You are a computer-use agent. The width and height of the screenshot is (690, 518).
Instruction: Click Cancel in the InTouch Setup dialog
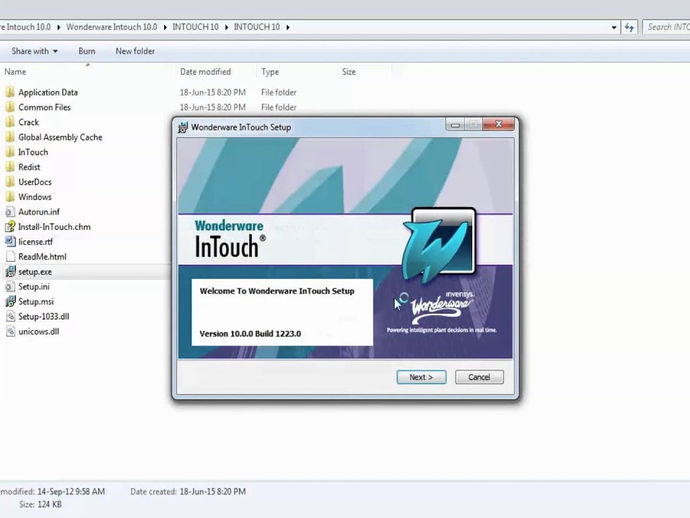(x=479, y=377)
